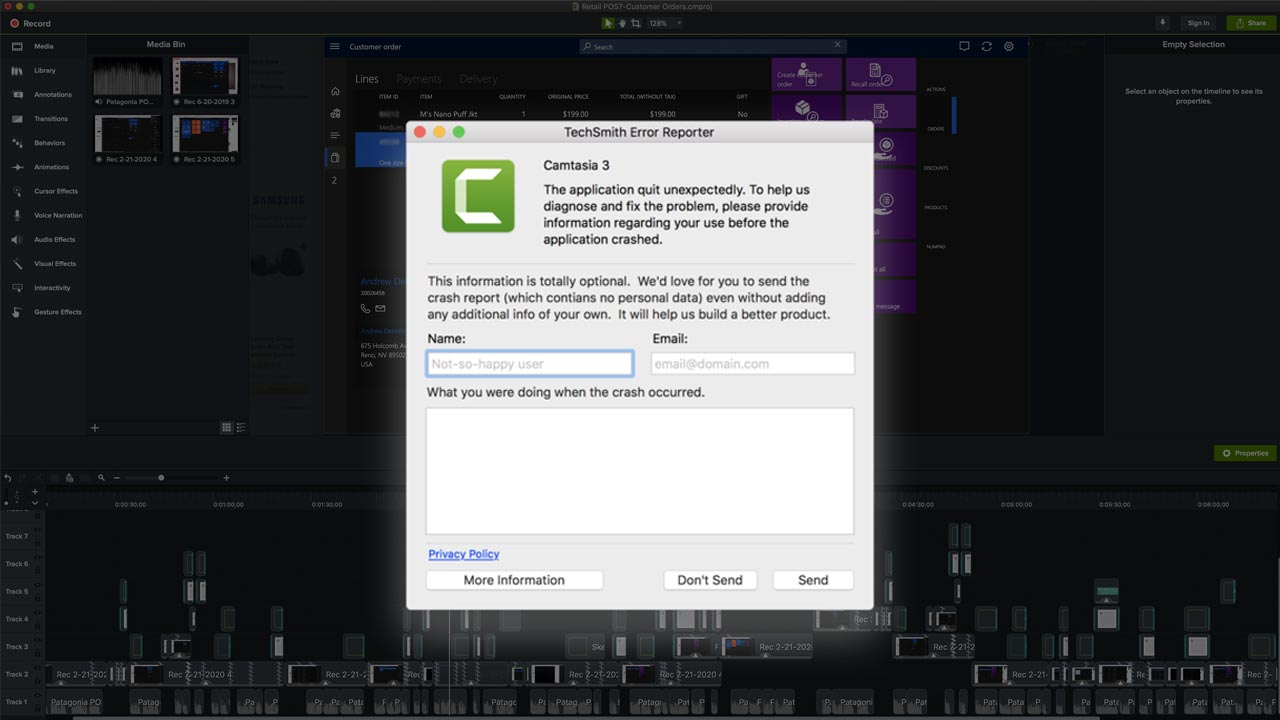Select the Patagonia PO audio thumbnail
Viewport: 1280px width, 720px height.
tap(127, 77)
